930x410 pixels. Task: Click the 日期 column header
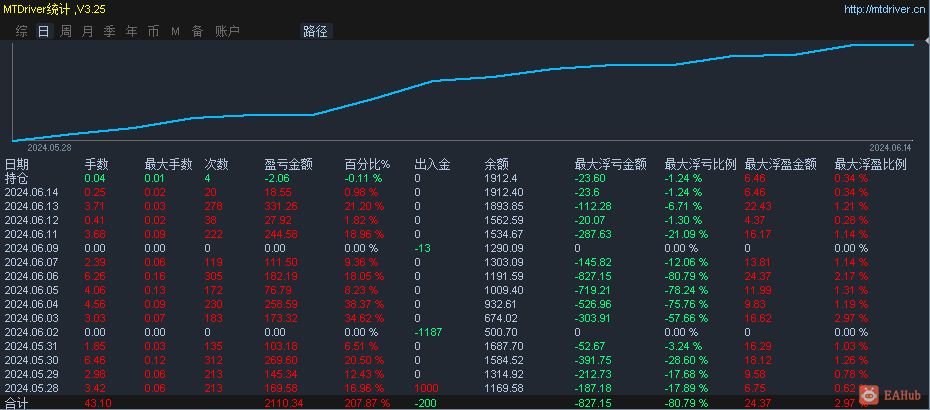17,165
